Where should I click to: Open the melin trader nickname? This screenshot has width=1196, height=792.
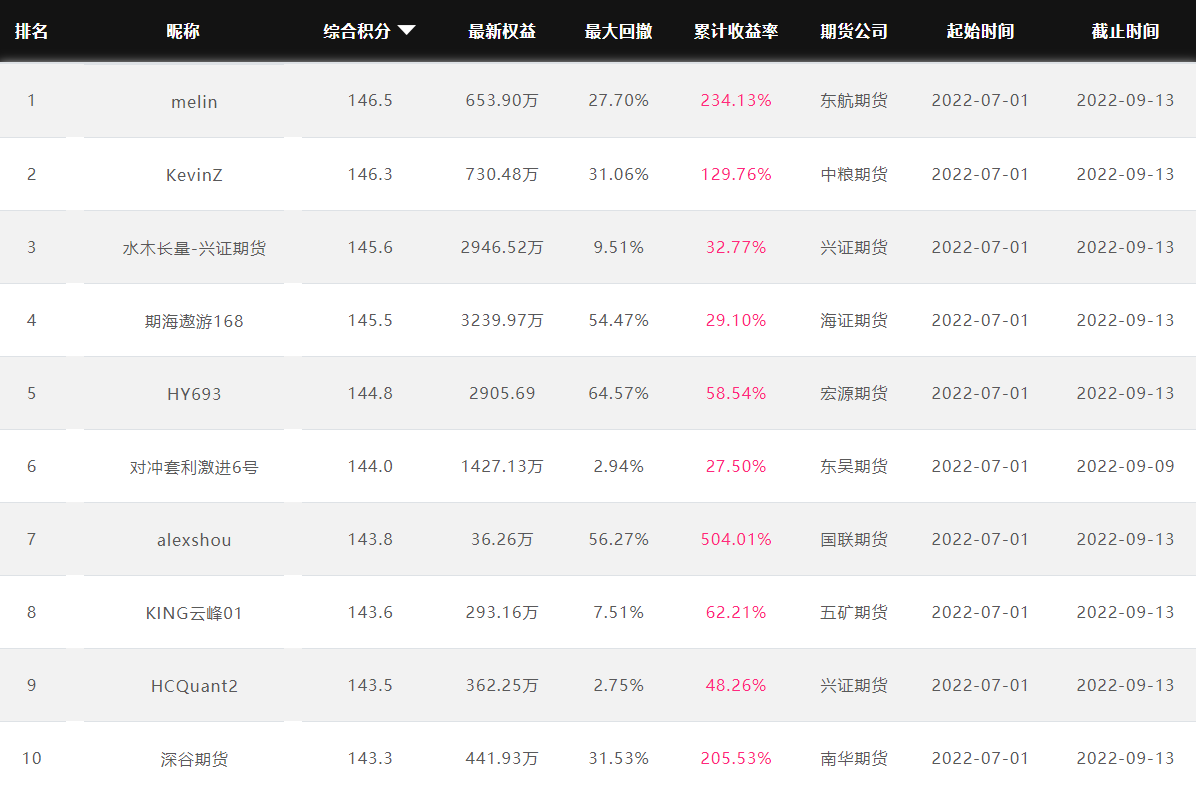195,101
